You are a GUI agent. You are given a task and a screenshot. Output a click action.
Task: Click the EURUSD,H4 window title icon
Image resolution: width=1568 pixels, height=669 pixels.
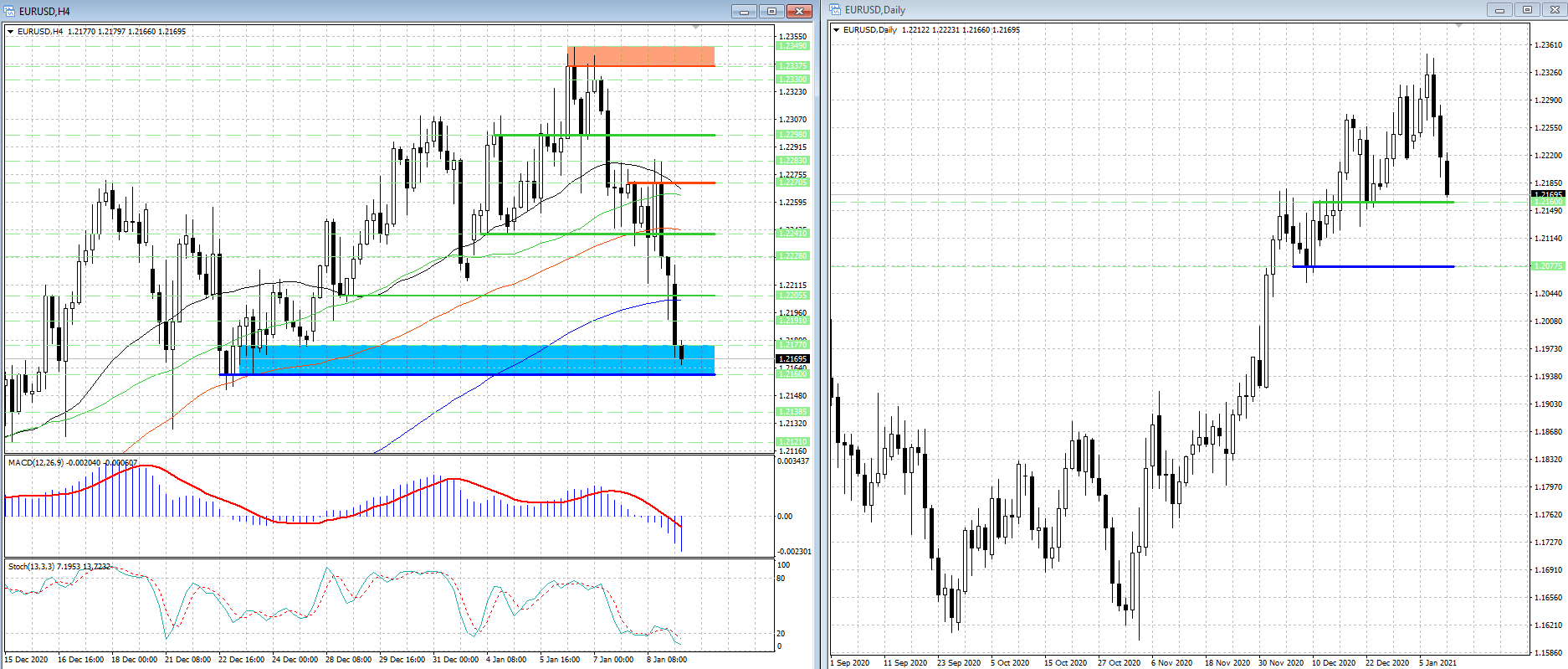(10, 11)
